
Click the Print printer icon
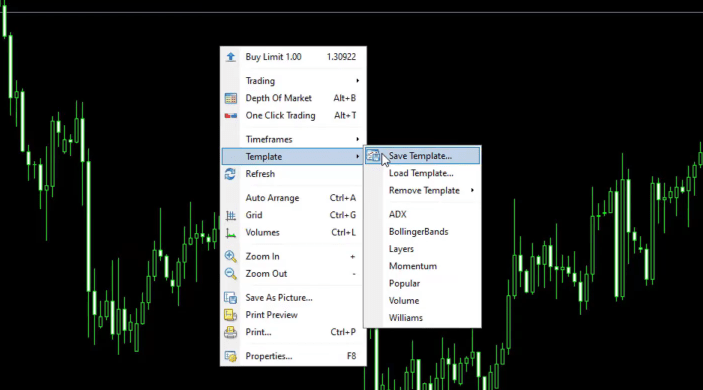coord(230,332)
